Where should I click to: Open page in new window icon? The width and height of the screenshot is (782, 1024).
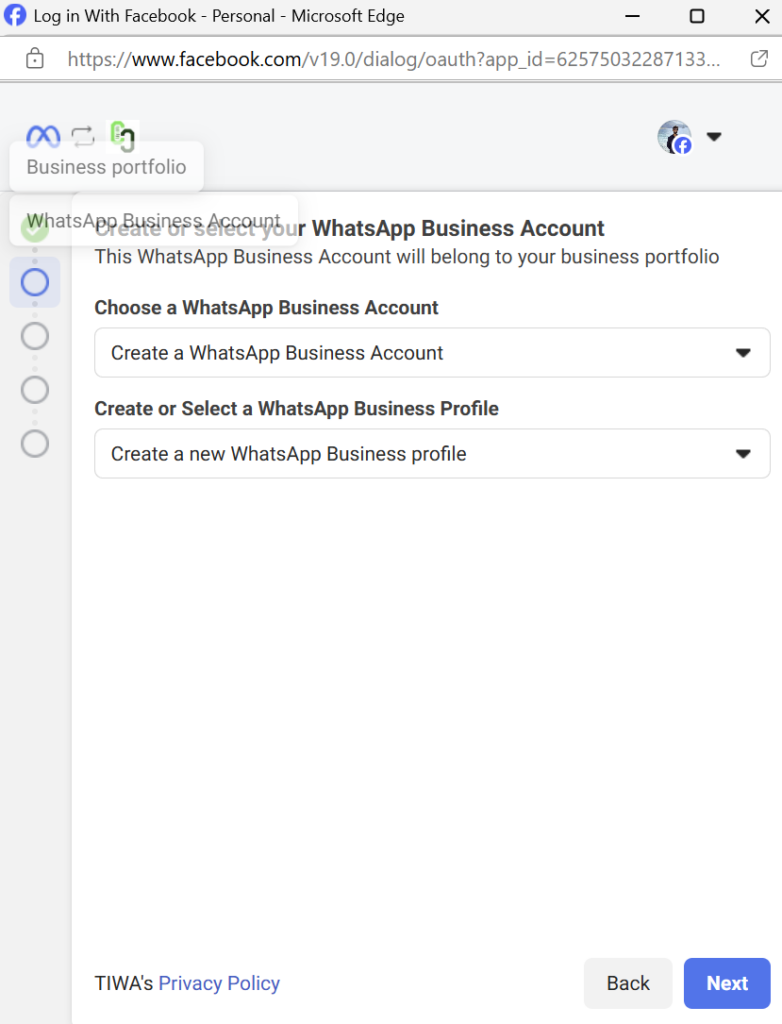tap(759, 59)
